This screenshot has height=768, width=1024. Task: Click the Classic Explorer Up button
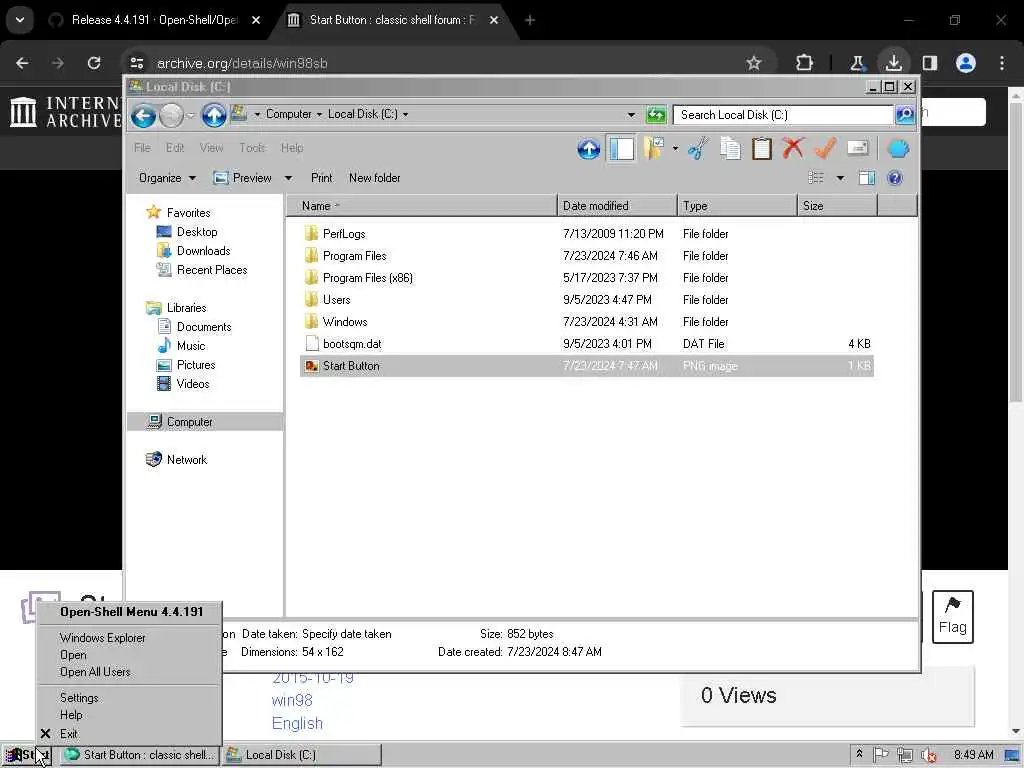(588, 149)
